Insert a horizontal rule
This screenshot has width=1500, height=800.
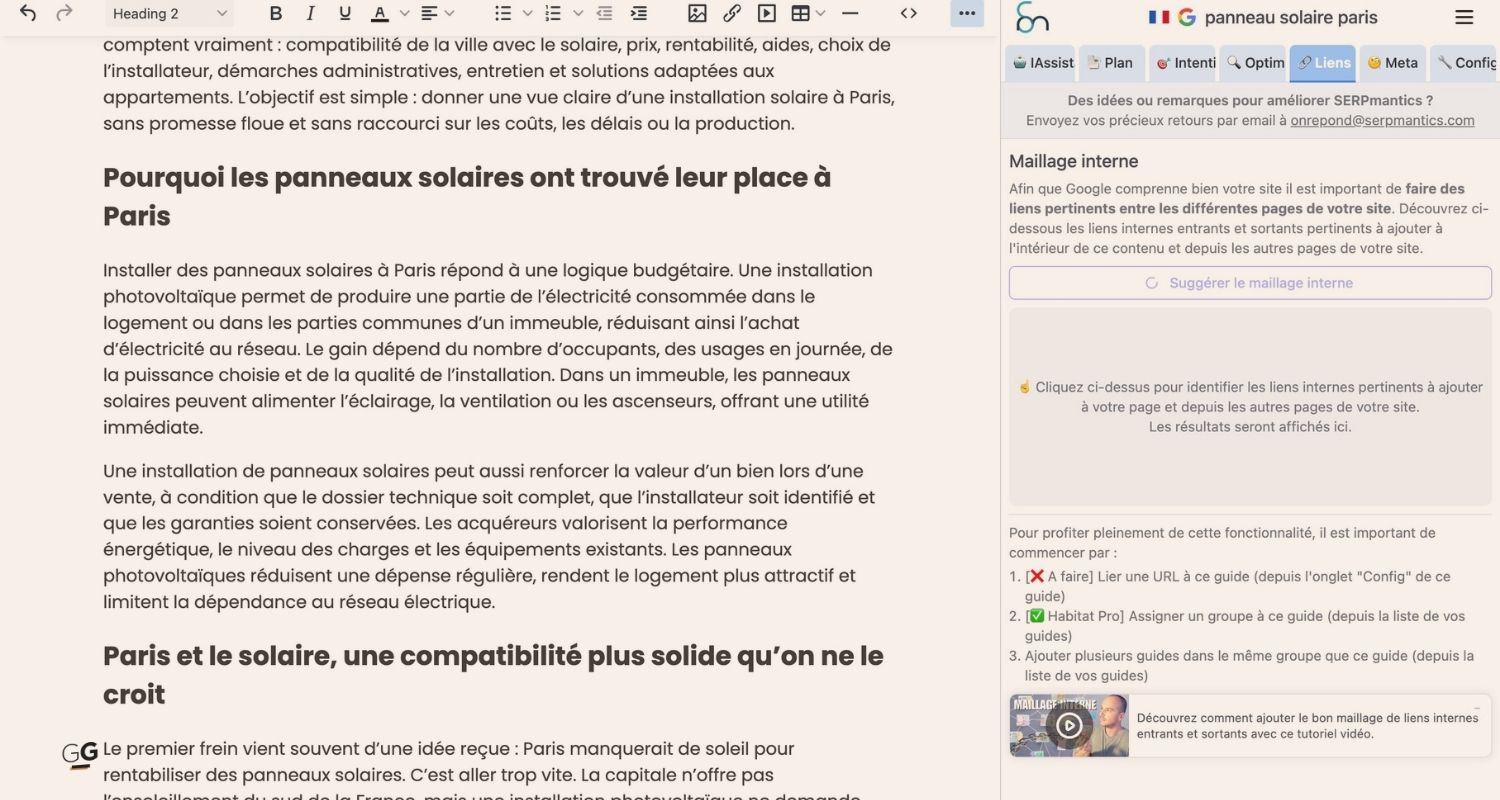[850, 13]
